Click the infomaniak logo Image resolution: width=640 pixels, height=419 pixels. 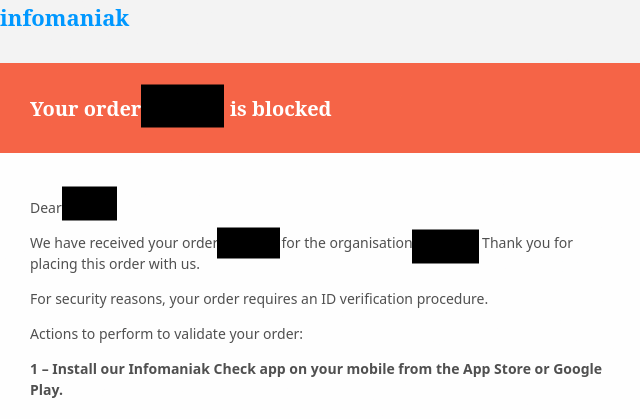[x=64, y=18]
